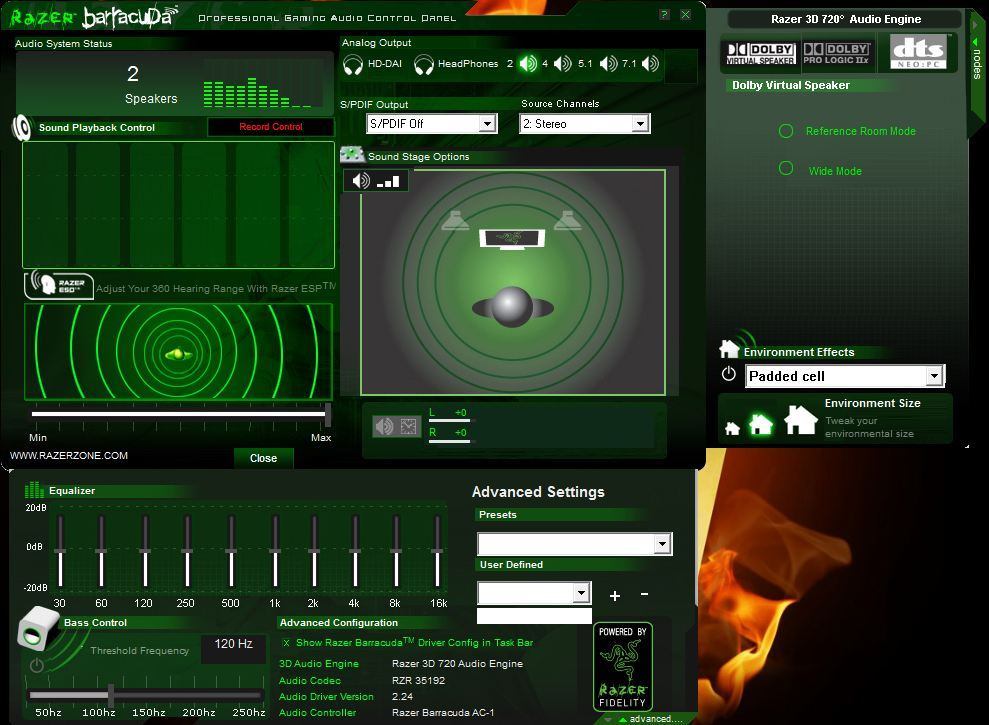Select Dolby Pro Logic IIx logo
This screenshot has height=725, width=989.
(x=836, y=53)
